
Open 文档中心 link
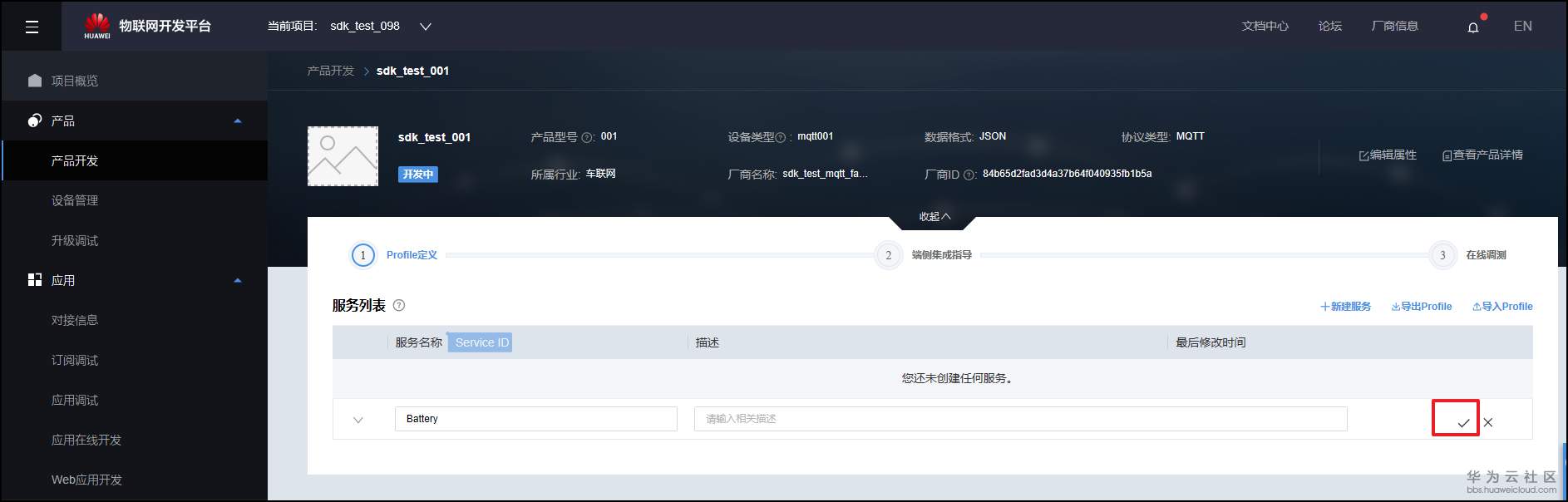pyautogui.click(x=1265, y=26)
